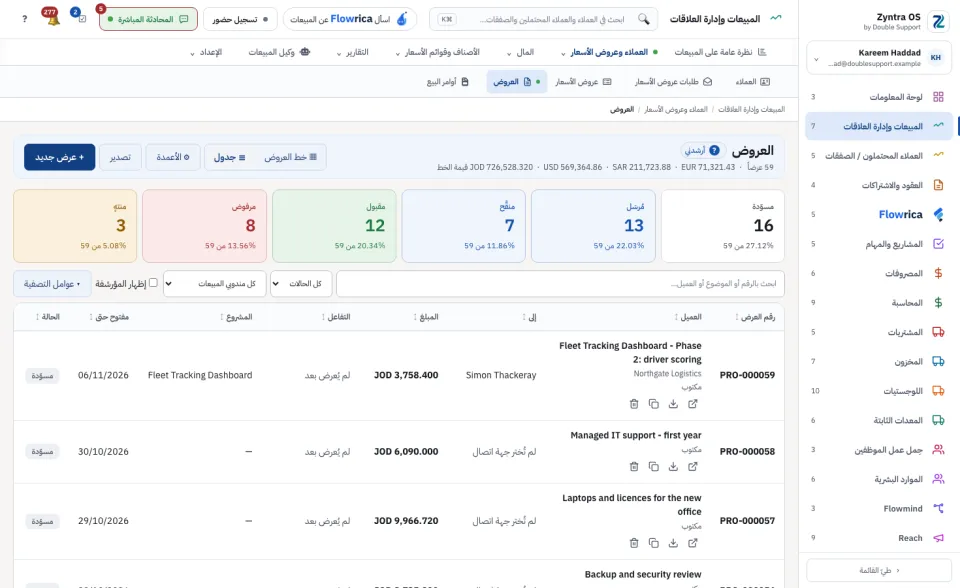Open الموارد البشرية HR people icon
960x588 pixels.
point(937,479)
